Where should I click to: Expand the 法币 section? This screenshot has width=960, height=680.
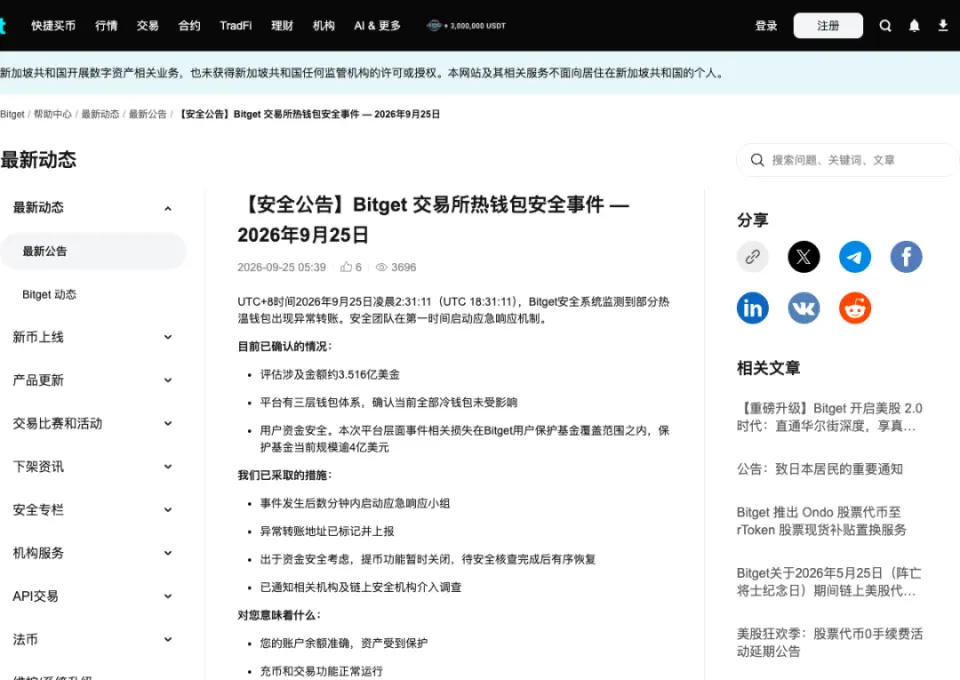[168, 640]
